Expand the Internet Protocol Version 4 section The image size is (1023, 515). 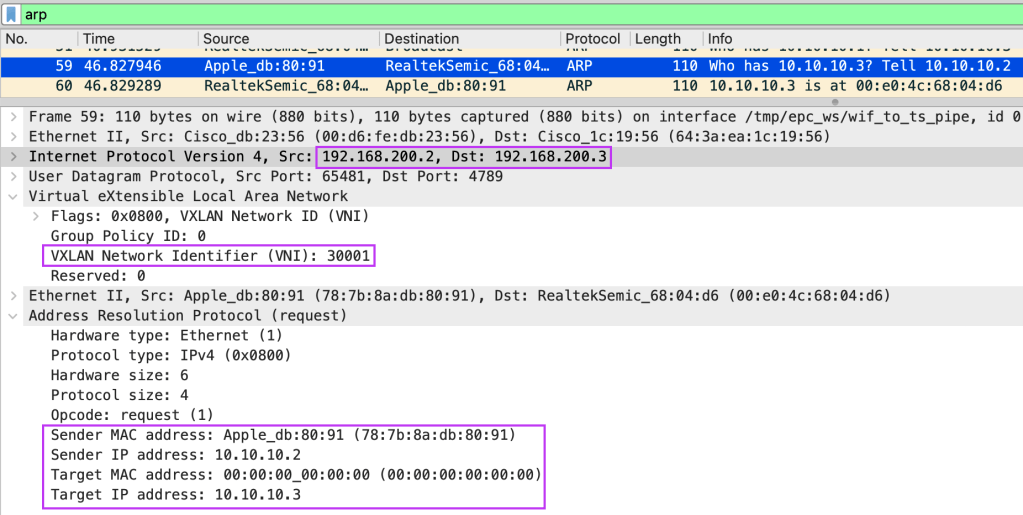(13, 156)
